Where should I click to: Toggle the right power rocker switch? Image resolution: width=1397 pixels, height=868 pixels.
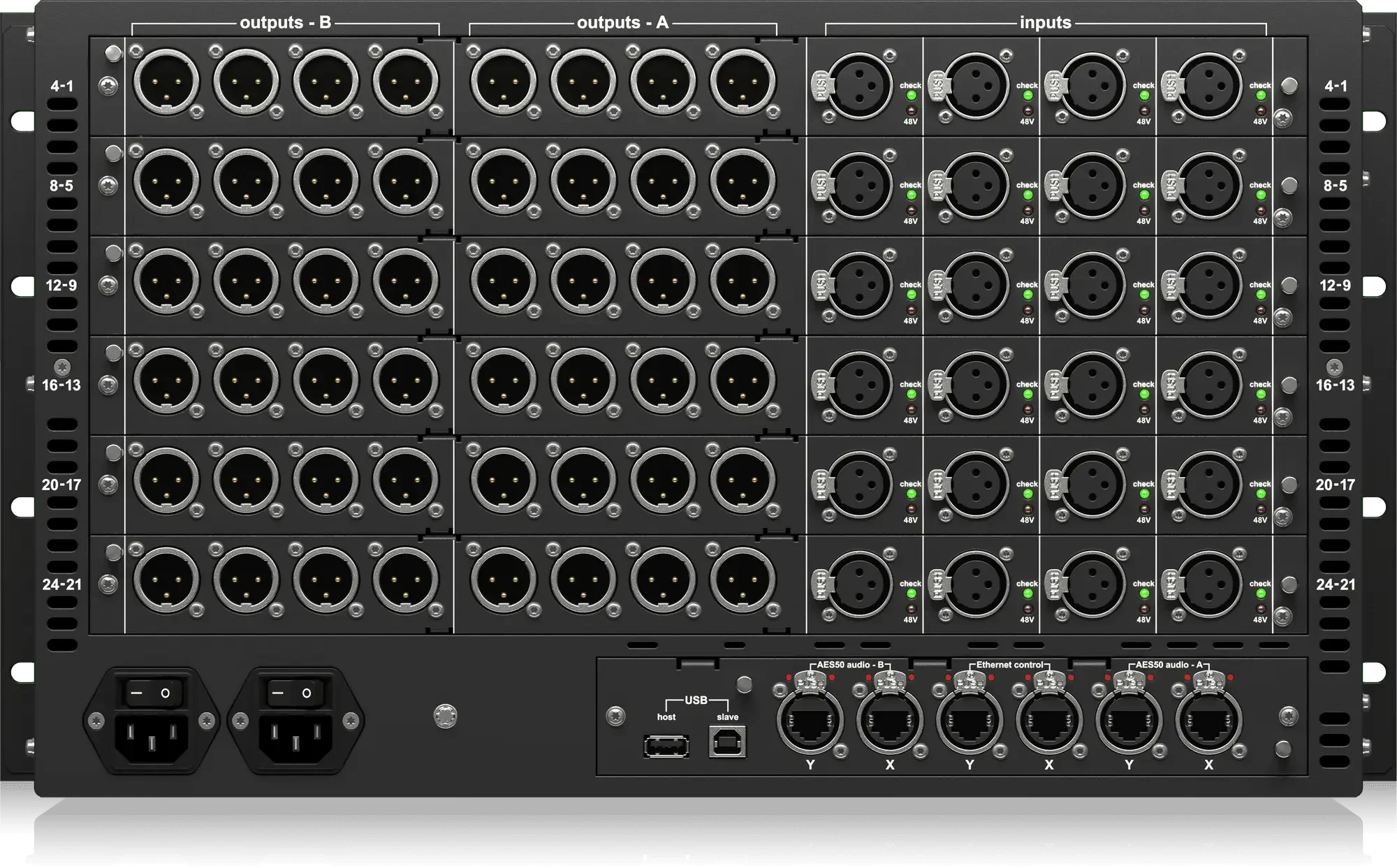pyautogui.click(x=293, y=693)
